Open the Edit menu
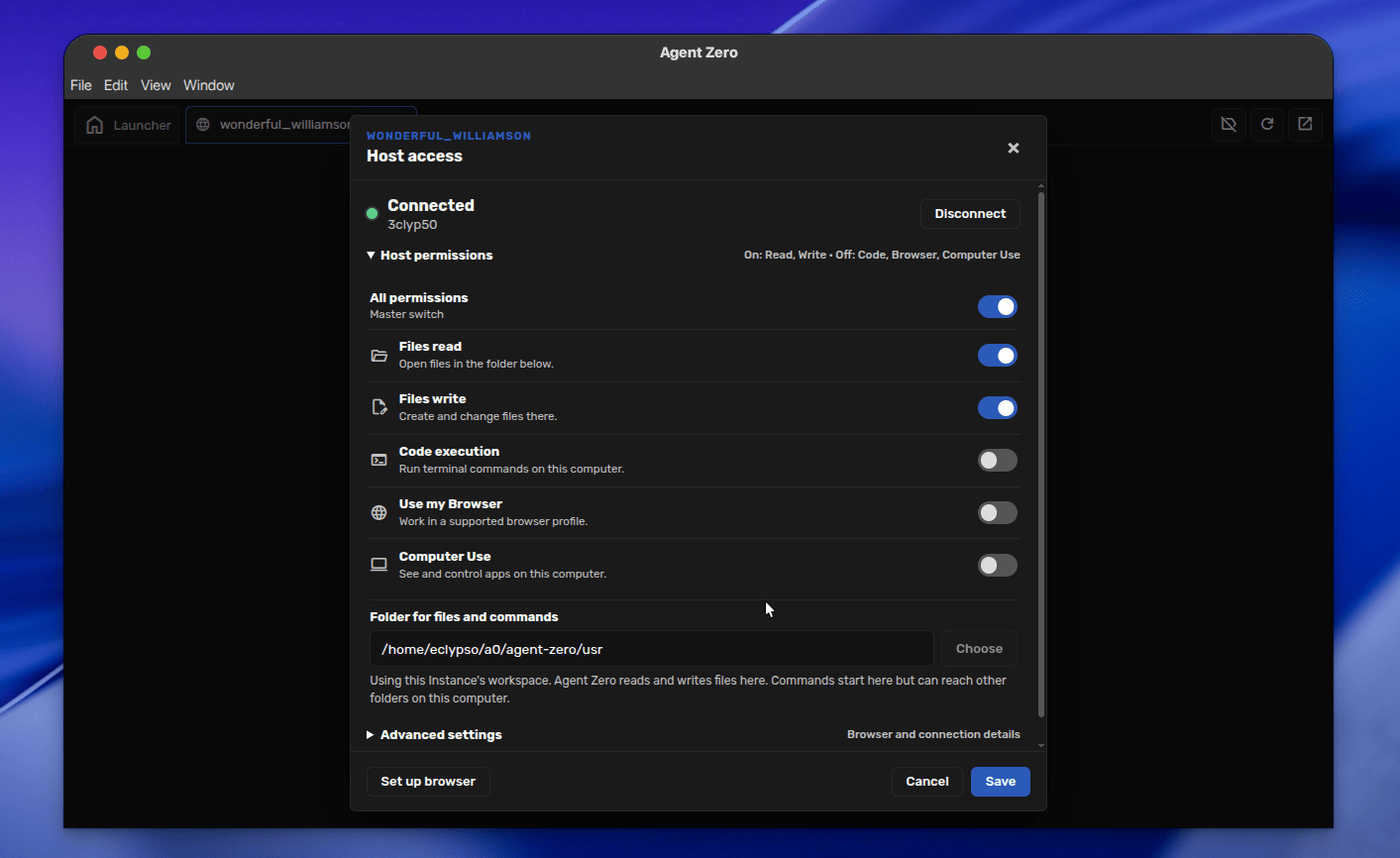Viewport: 1400px width, 858px height. [116, 85]
